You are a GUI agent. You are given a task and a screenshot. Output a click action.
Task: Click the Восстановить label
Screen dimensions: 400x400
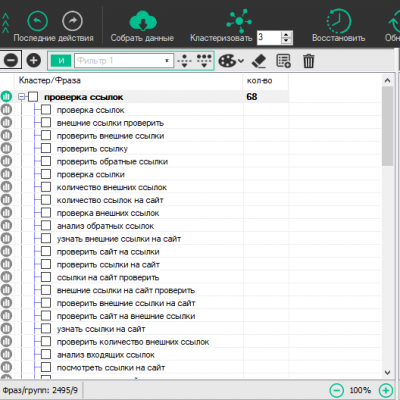coord(339,38)
